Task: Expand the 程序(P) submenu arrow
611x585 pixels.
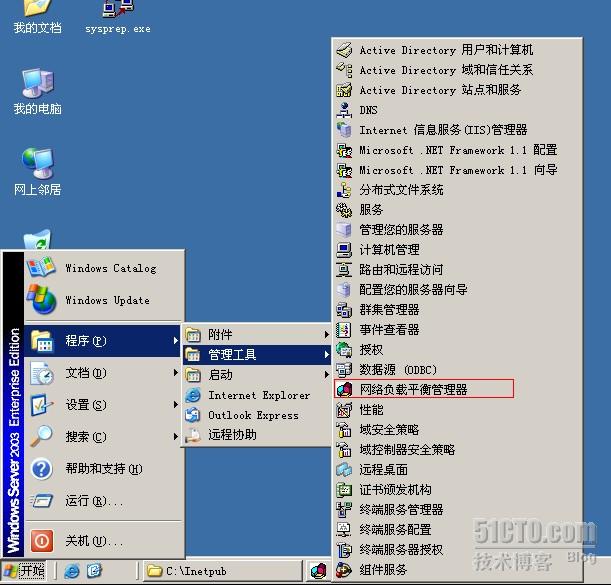Action: 175,341
